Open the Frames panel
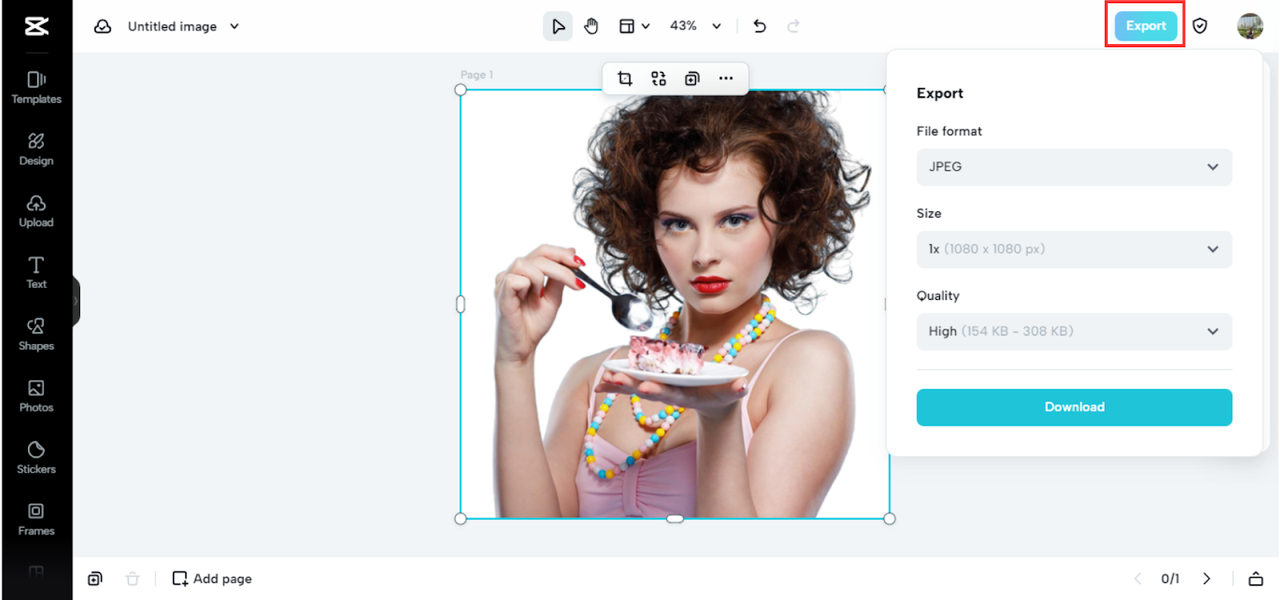This screenshot has width=1280, height=600. pyautogui.click(x=36, y=519)
